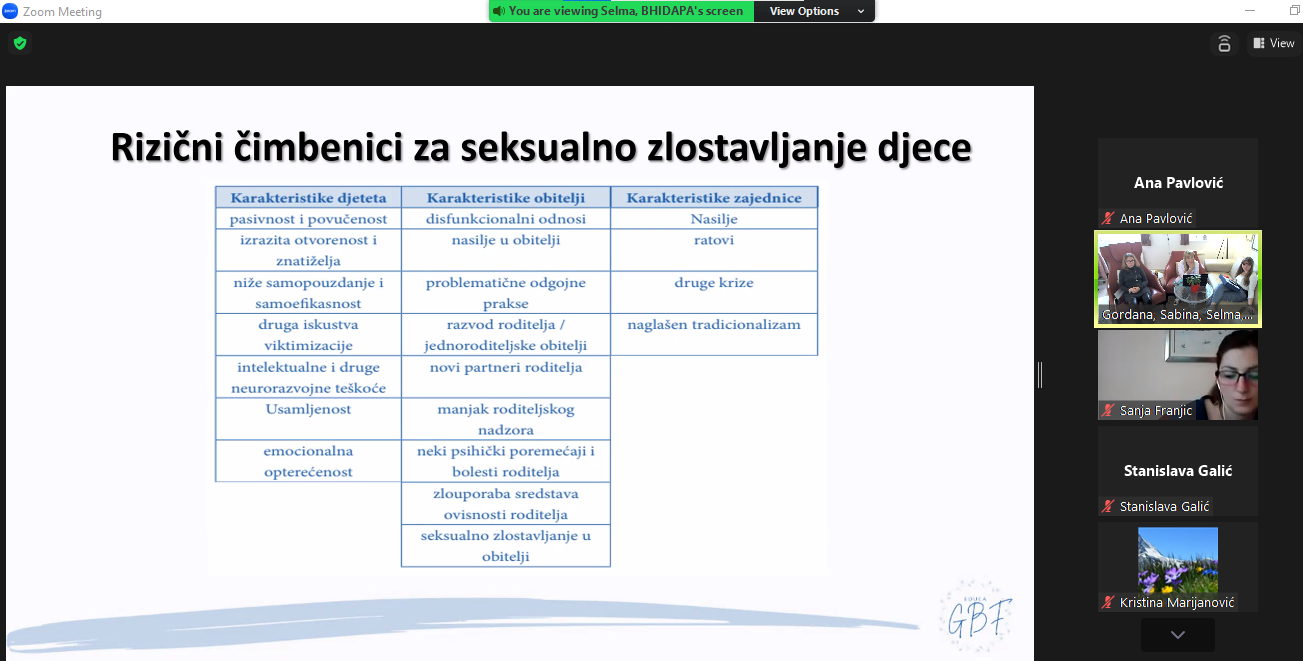Select the Gordana, Sabina, Selma video tile
The height and width of the screenshot is (661, 1303).
1178,278
